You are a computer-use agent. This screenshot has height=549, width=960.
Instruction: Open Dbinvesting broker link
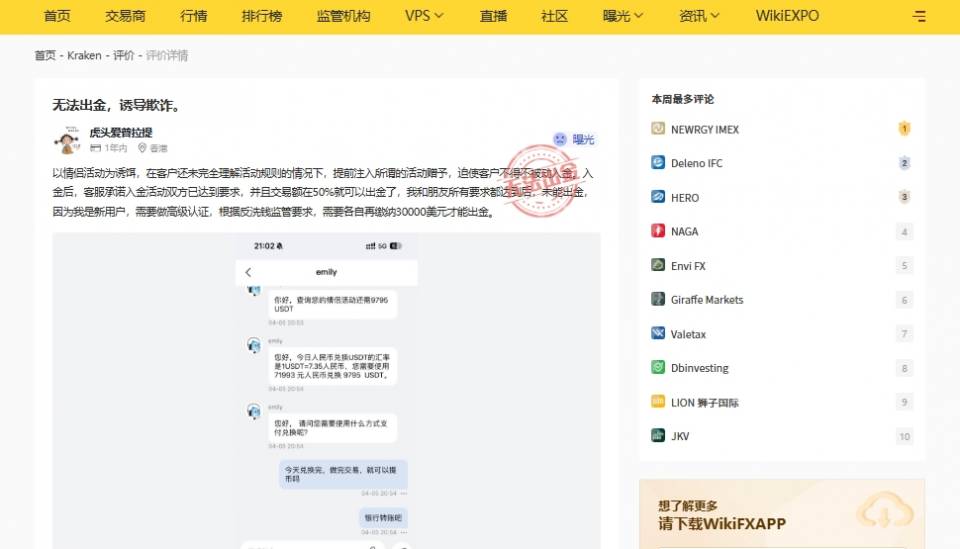coord(700,368)
